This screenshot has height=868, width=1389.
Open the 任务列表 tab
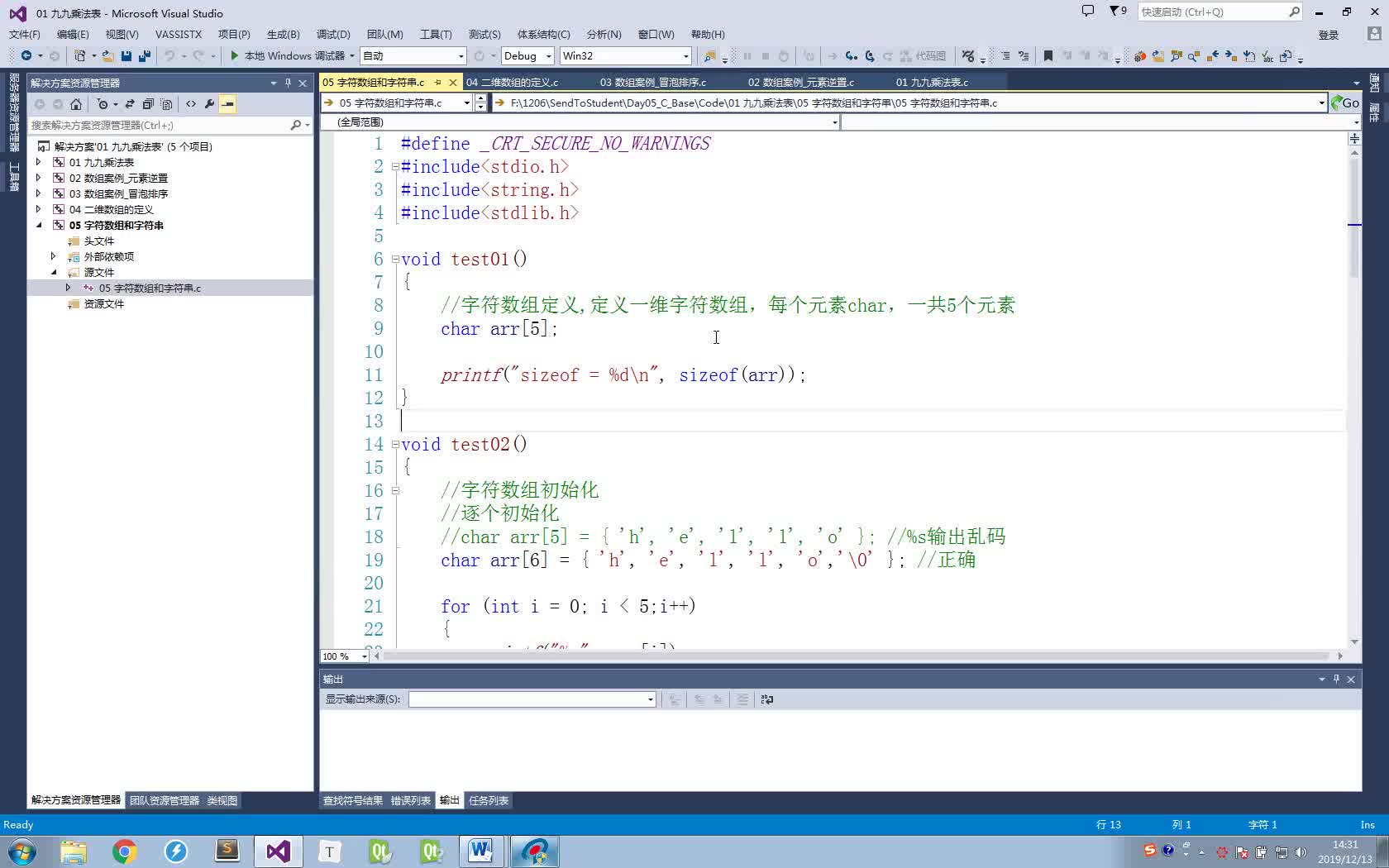pos(489,801)
